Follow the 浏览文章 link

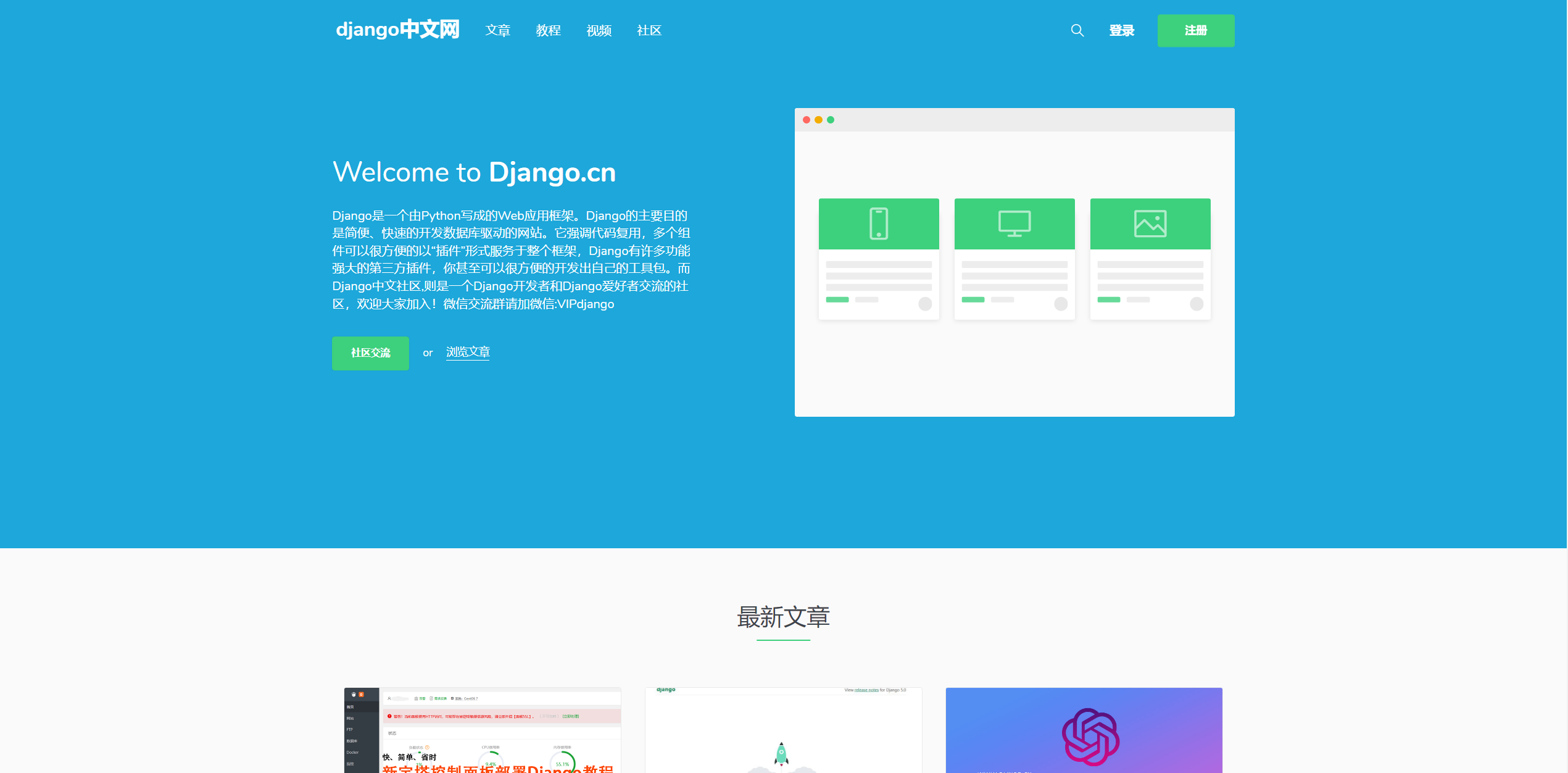tap(468, 352)
